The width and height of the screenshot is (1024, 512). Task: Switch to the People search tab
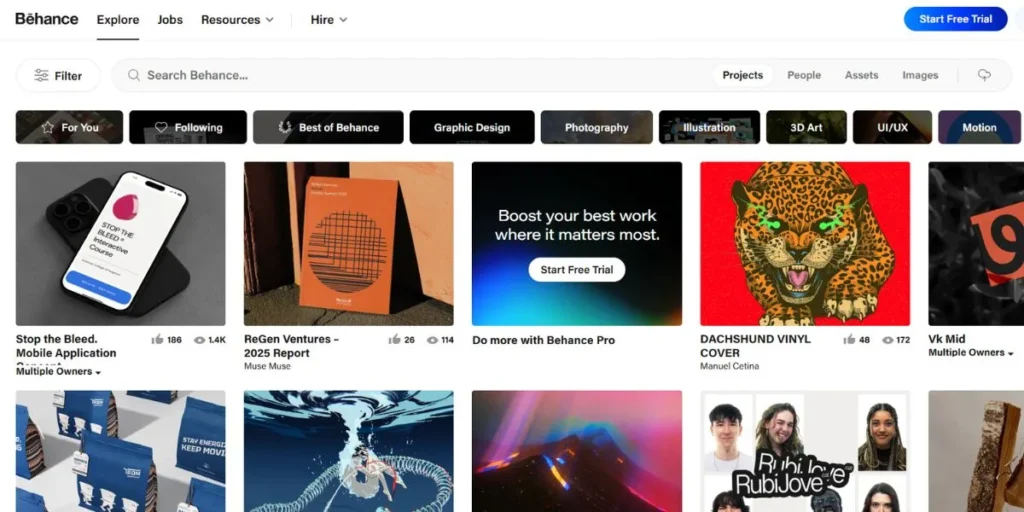(804, 75)
